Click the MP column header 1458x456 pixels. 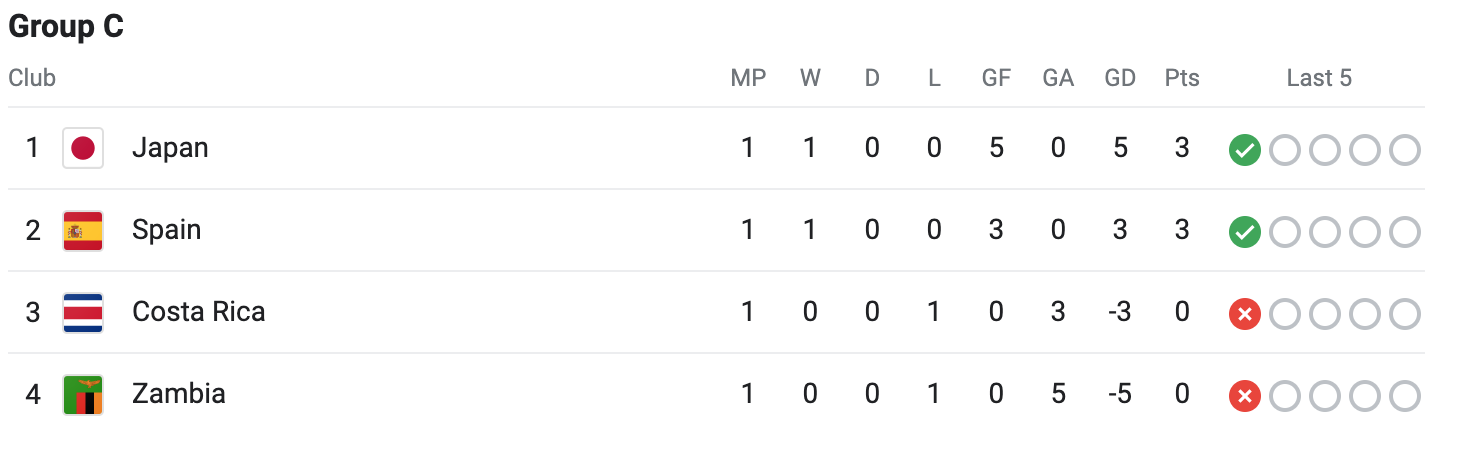[748, 78]
